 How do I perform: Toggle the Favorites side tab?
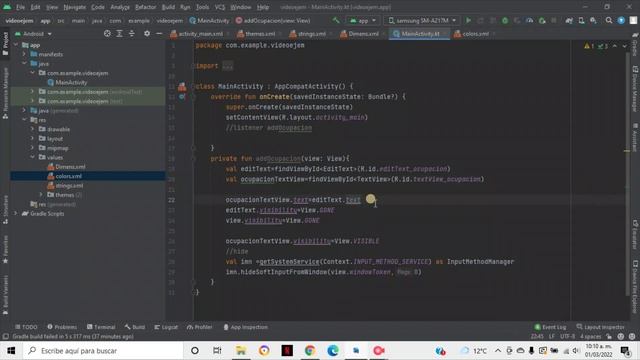coord(5,249)
